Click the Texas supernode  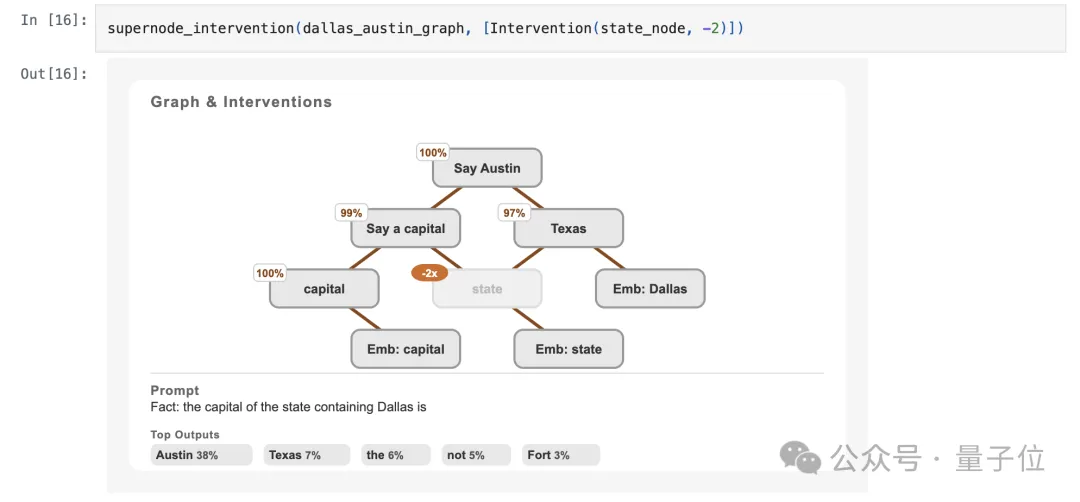click(x=568, y=228)
